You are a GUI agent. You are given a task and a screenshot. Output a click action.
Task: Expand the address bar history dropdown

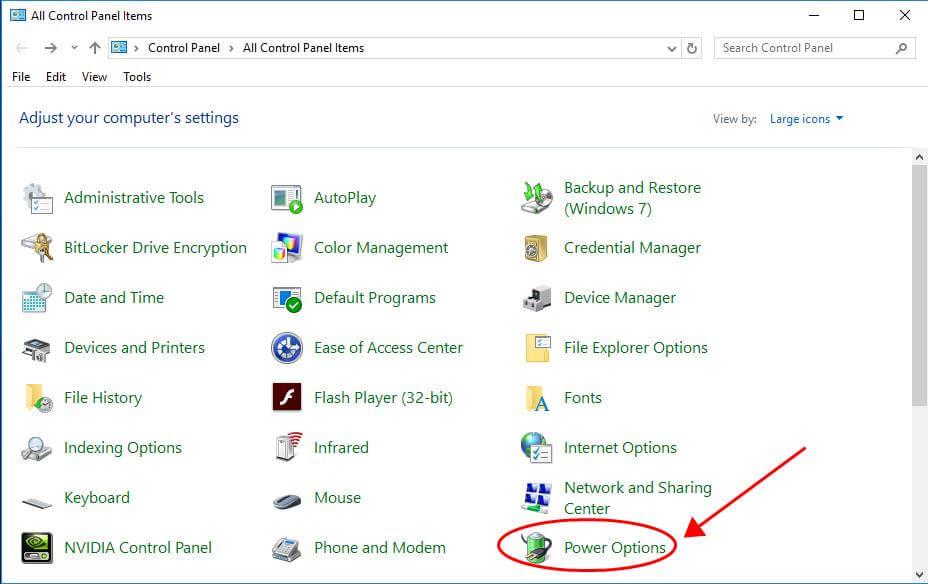672,49
